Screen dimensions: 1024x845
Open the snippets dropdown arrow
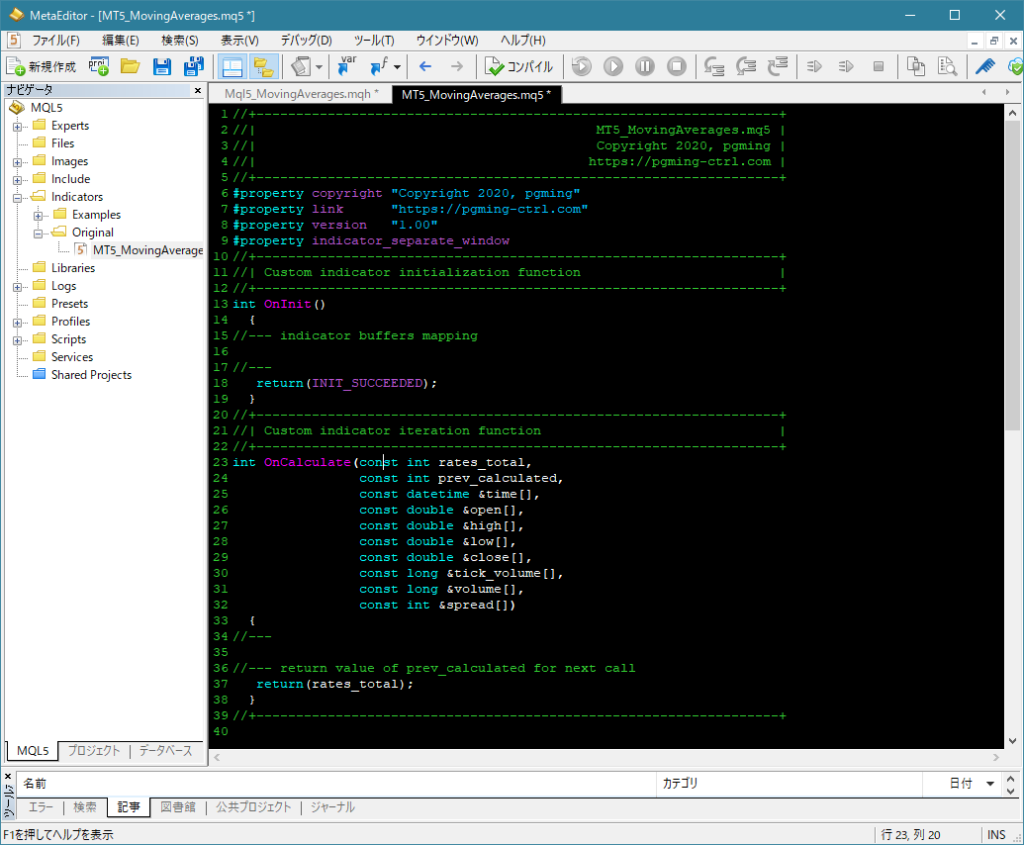coord(319,67)
